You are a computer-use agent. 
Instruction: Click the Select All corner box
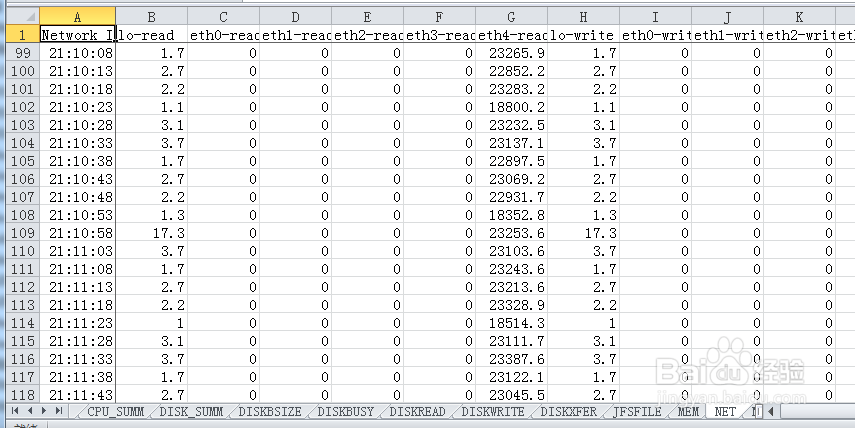[22, 16]
